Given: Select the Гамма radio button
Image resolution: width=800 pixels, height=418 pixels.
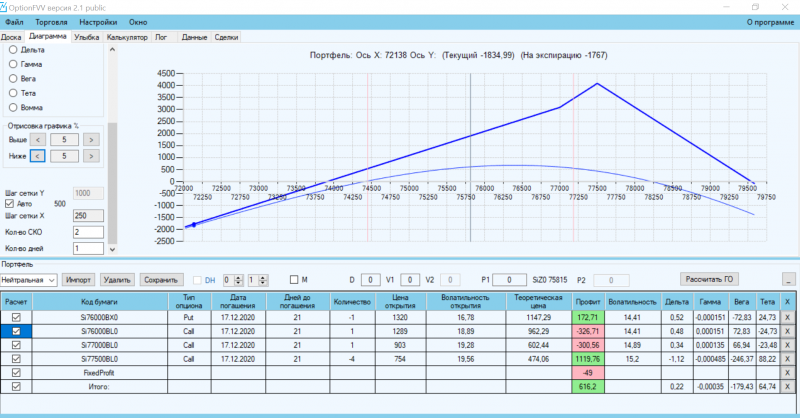Looking at the screenshot, I should 13,64.
